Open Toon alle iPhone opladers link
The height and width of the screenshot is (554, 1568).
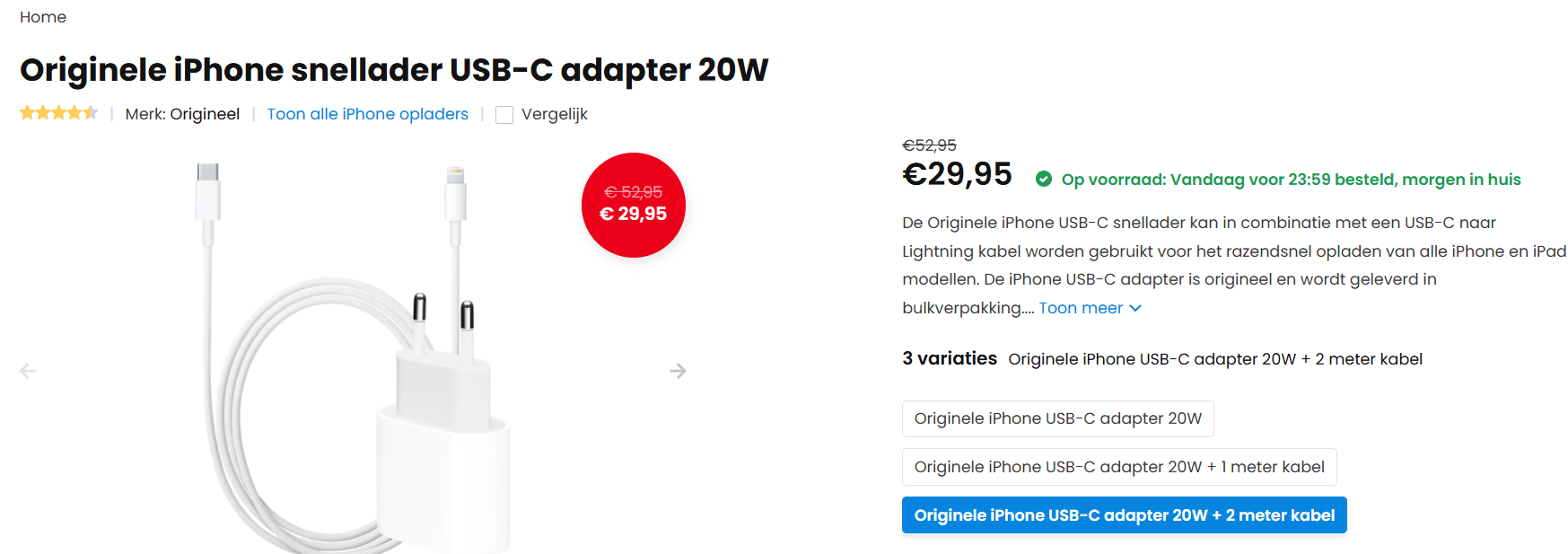(x=367, y=114)
